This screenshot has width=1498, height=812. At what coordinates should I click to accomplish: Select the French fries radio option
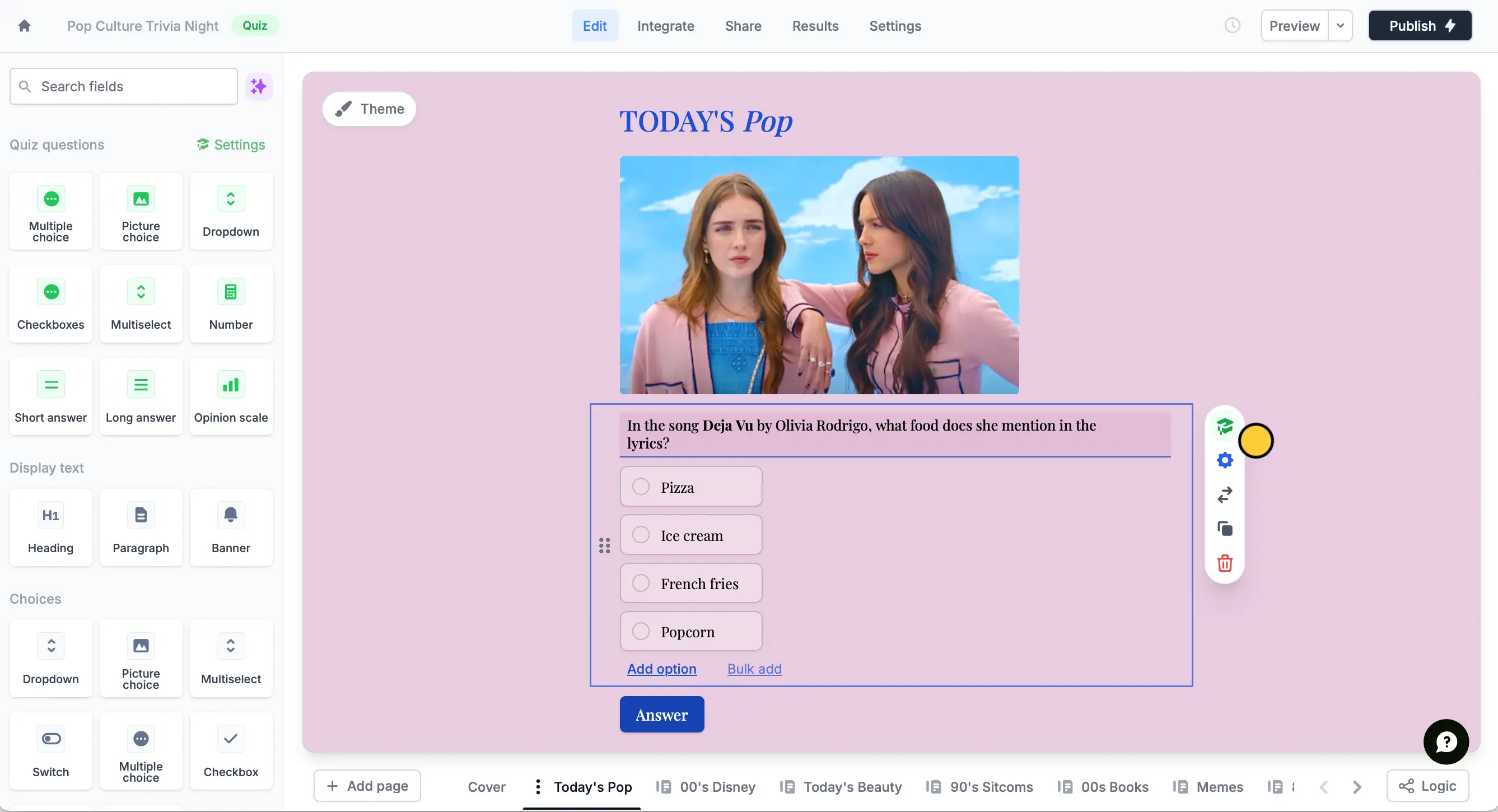641,583
